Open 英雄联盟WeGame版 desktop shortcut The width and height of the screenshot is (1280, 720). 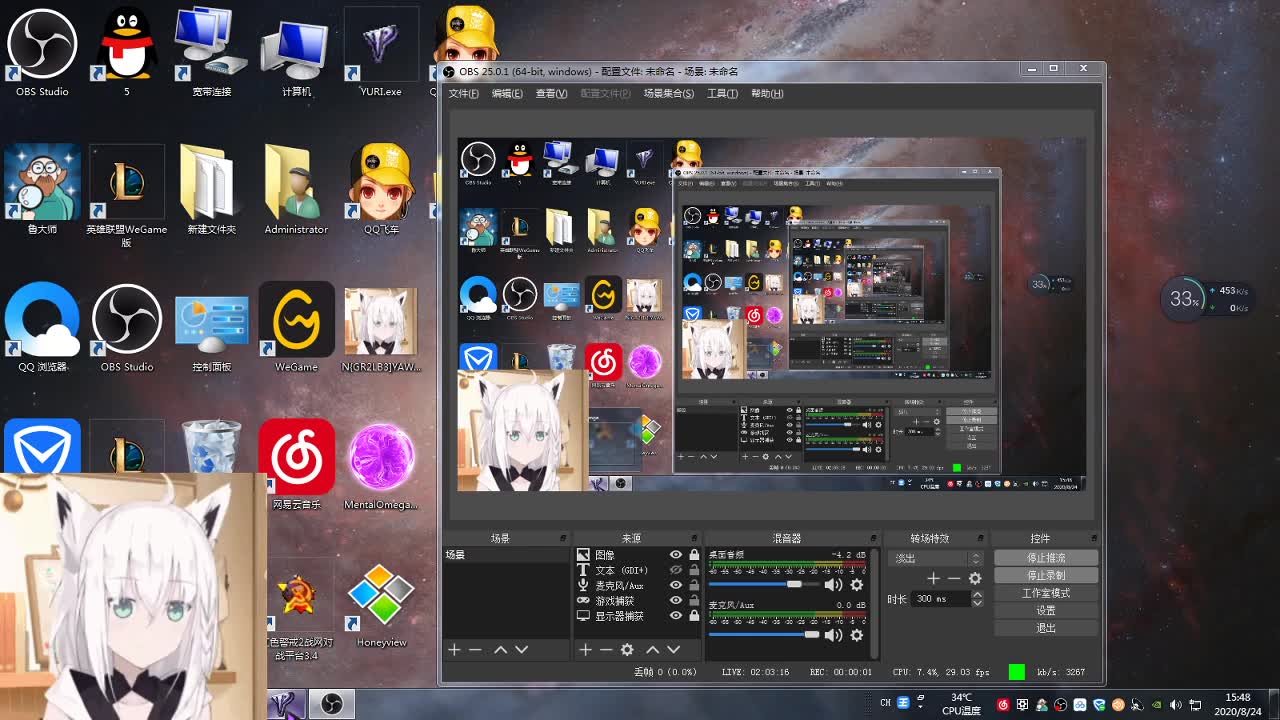(127, 196)
